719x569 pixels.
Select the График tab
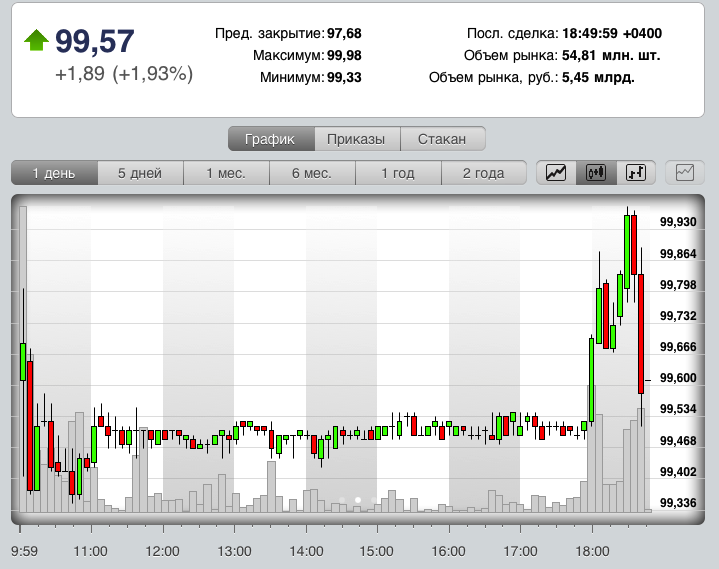tap(271, 139)
